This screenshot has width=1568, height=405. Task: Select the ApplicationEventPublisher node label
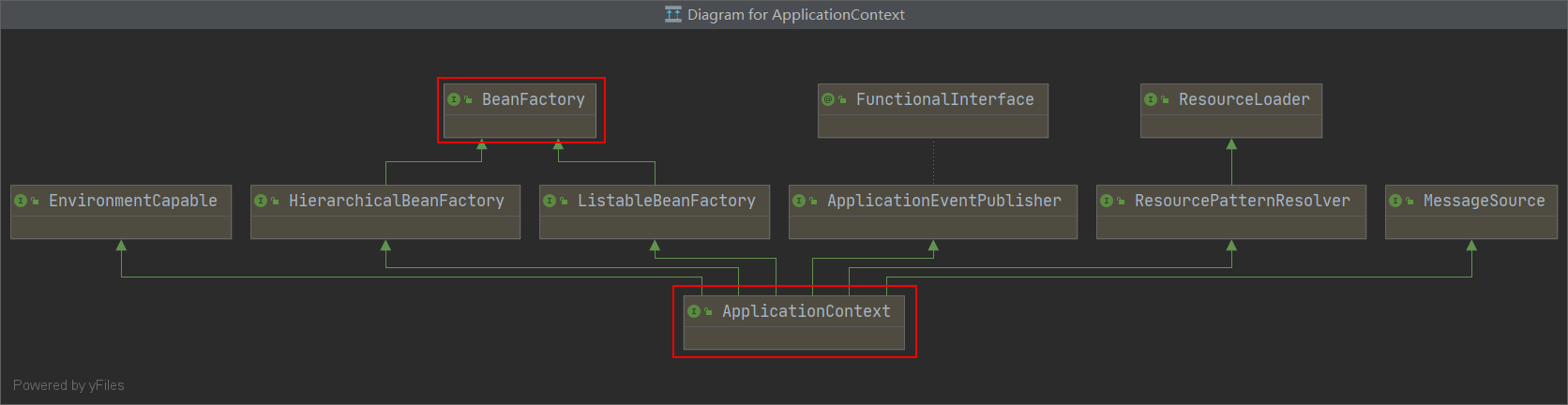tap(943, 201)
